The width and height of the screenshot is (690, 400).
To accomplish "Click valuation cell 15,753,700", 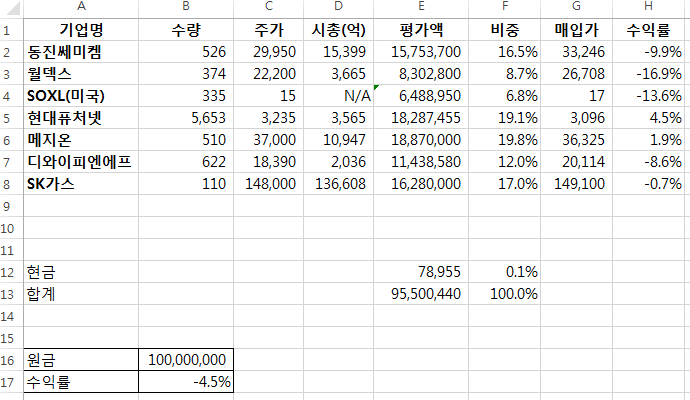I will [x=421, y=52].
